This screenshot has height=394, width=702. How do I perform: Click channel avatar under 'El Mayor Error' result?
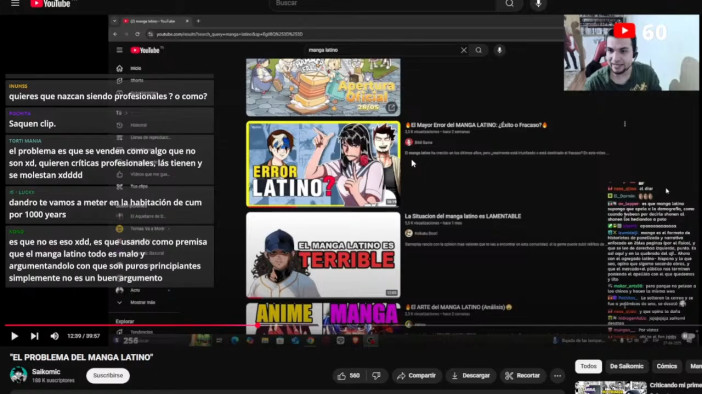(x=409, y=142)
